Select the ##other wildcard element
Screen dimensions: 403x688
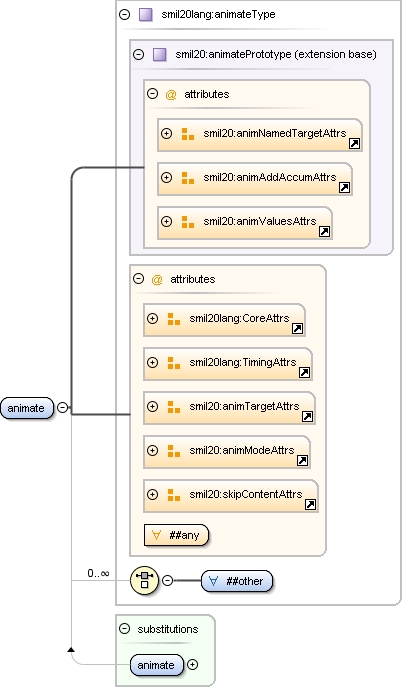237,581
